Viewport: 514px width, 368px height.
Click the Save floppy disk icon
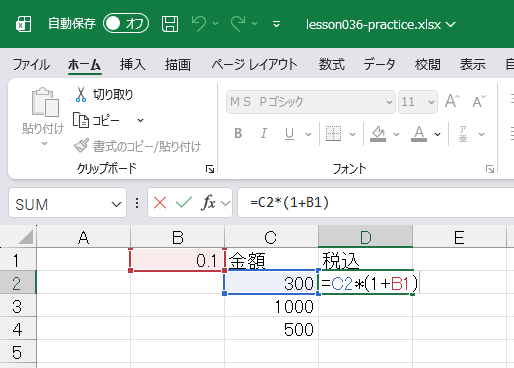pyautogui.click(x=170, y=24)
